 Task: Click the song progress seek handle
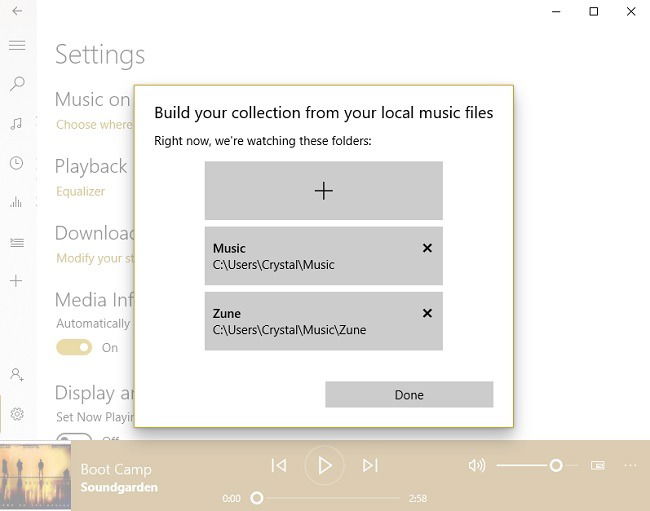257,498
